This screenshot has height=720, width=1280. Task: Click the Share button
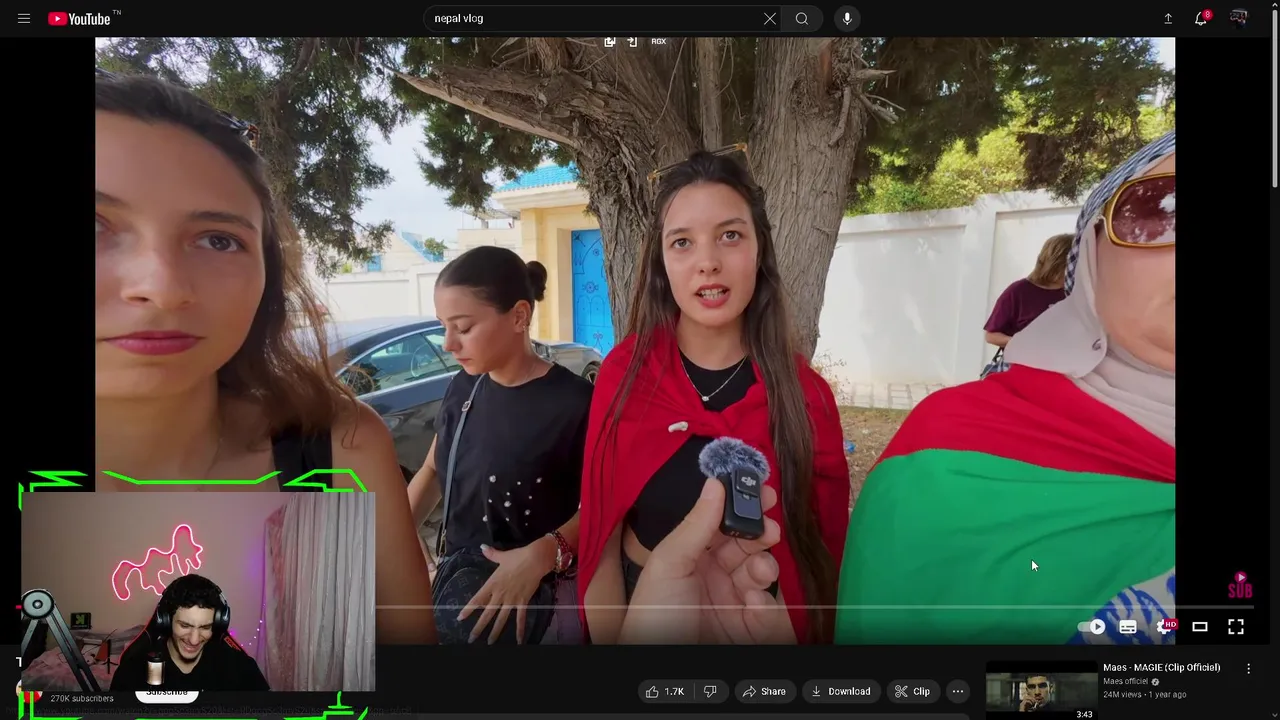pyautogui.click(x=764, y=691)
